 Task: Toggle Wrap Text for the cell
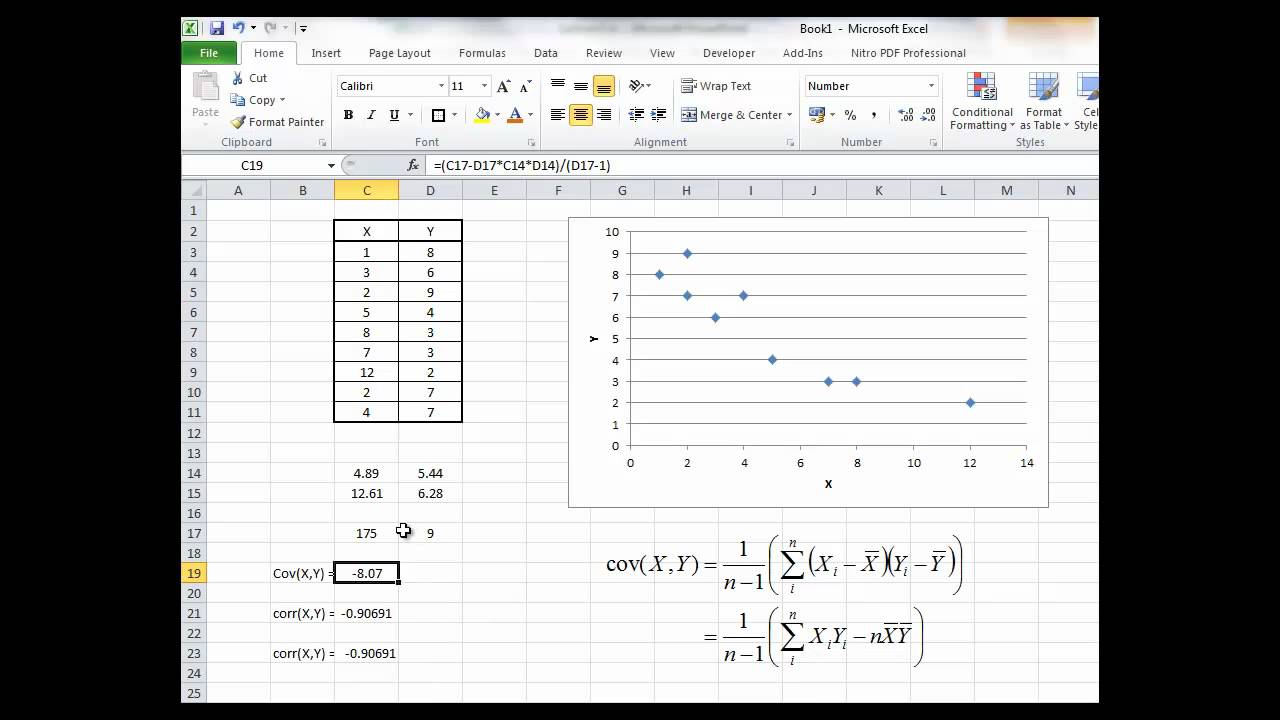716,86
